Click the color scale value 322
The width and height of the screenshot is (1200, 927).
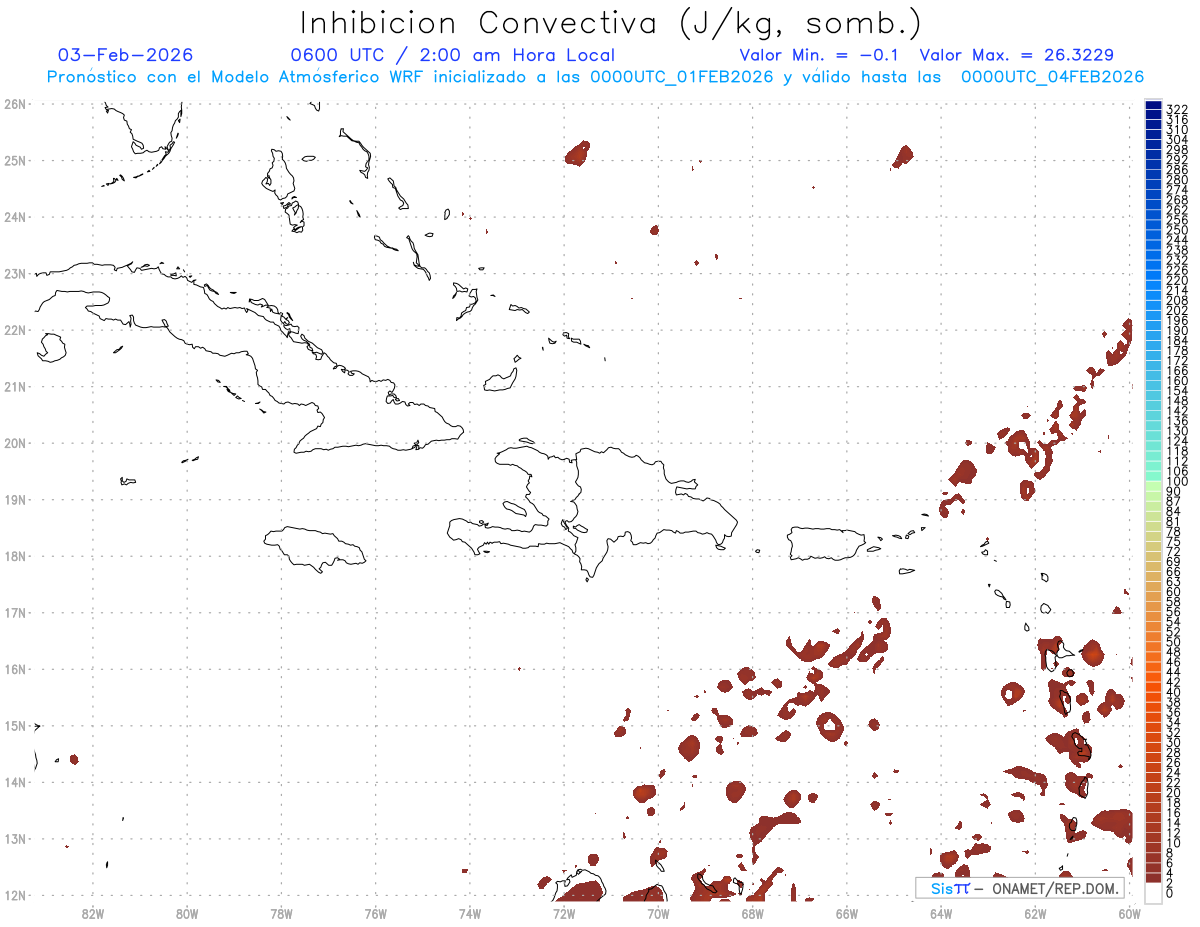point(1177,109)
